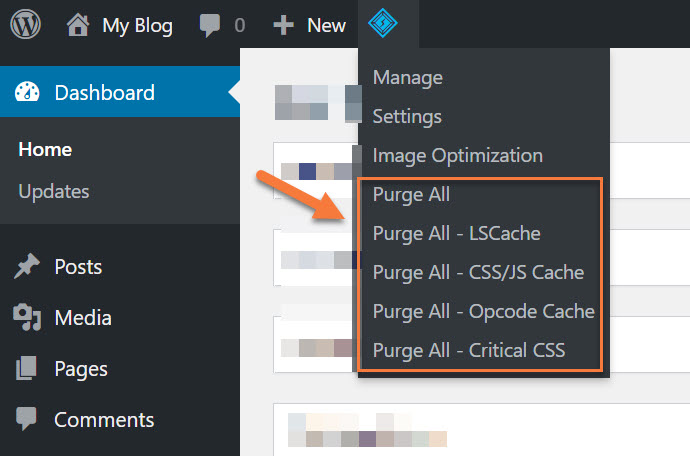Screen dimensions: 690x456
Task: Choose Image Optimization menu entry
Action: point(457,155)
